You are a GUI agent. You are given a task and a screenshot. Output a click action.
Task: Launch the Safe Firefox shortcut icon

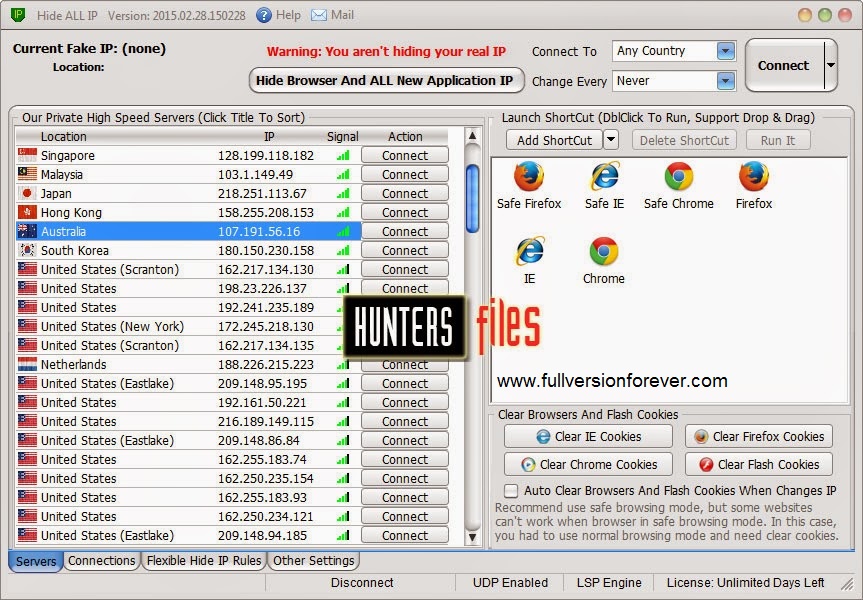click(529, 176)
